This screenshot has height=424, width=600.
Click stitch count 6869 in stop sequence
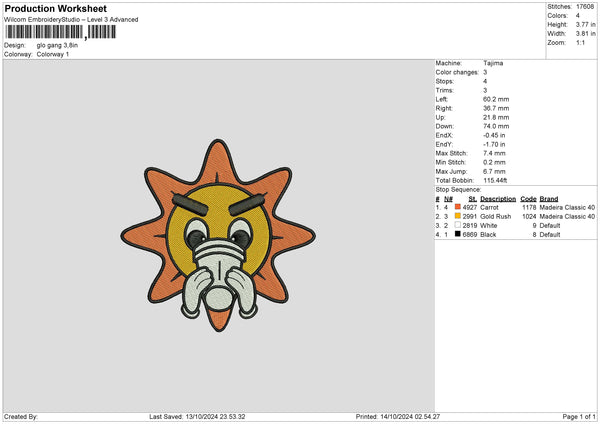(x=470, y=235)
